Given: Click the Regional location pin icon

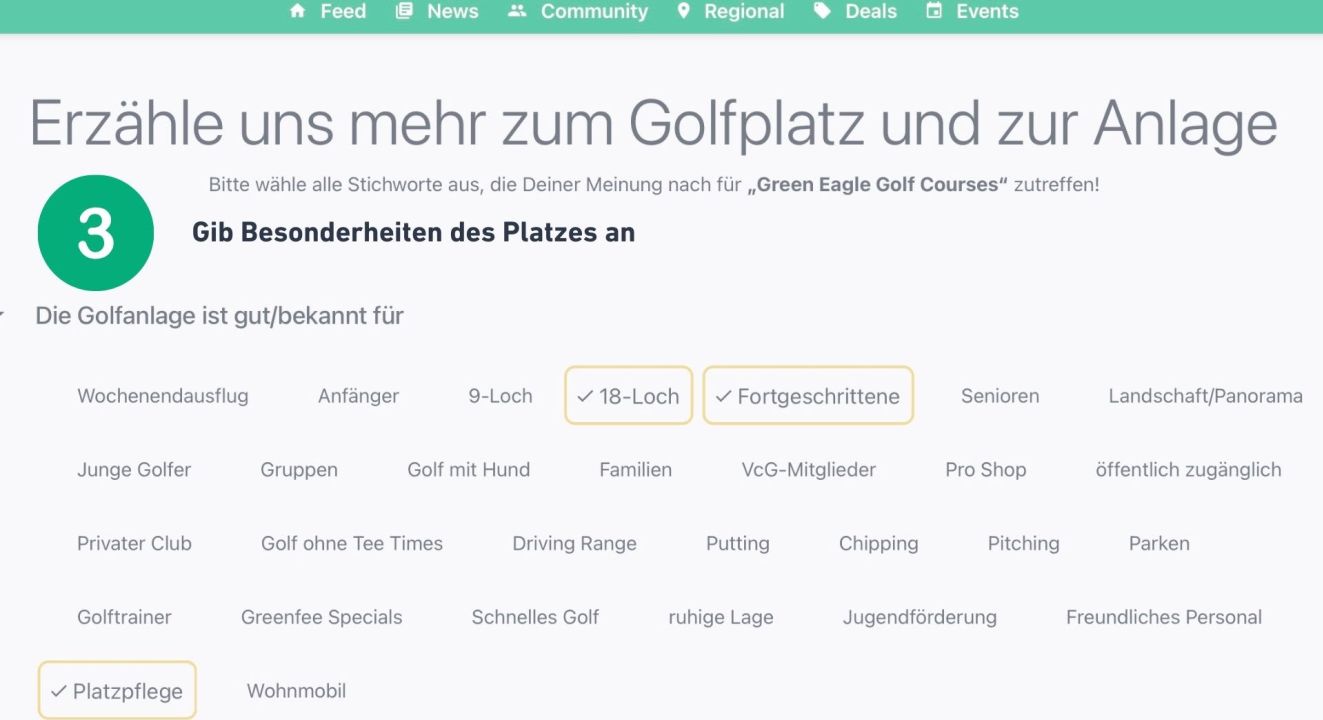Looking at the screenshot, I should point(684,11).
